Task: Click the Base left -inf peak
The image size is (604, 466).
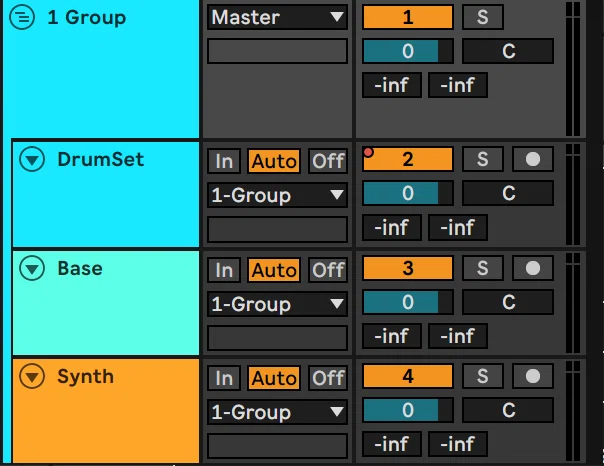Action: click(x=392, y=336)
